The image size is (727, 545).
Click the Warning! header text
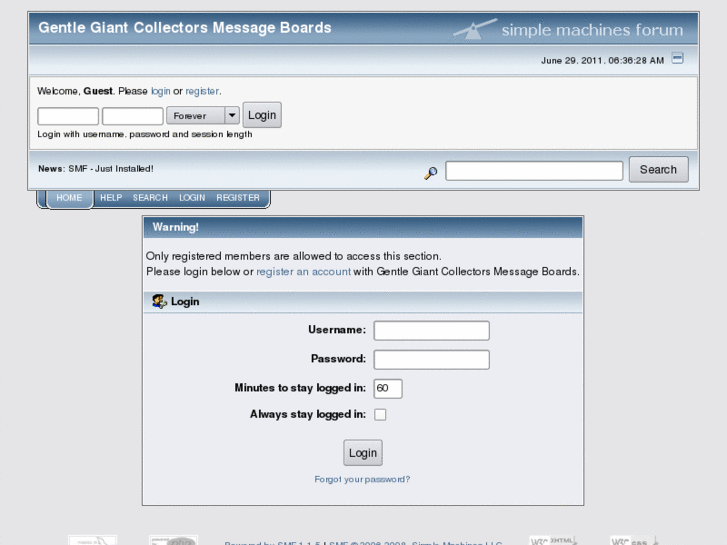[175, 227]
